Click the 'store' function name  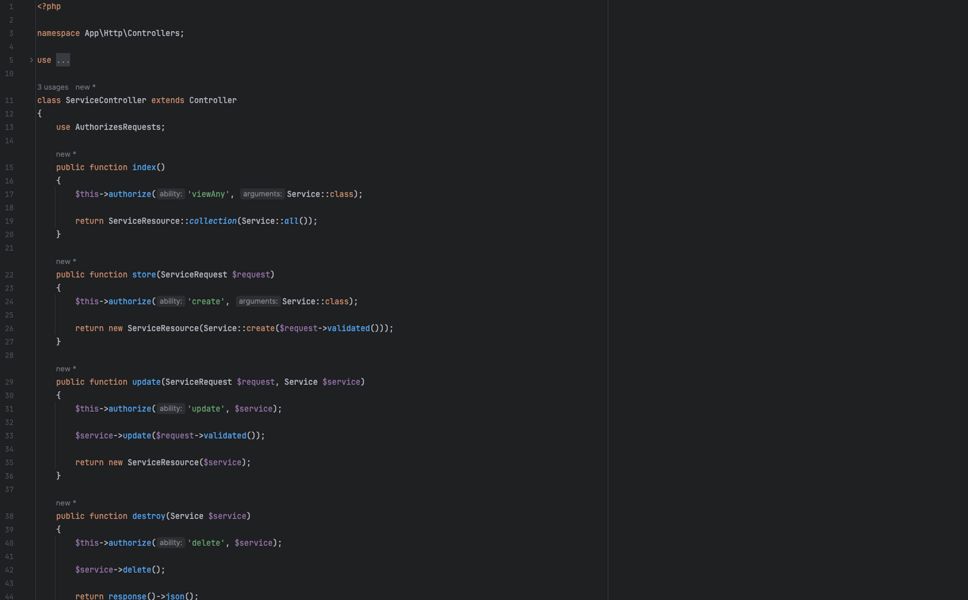[144, 275]
